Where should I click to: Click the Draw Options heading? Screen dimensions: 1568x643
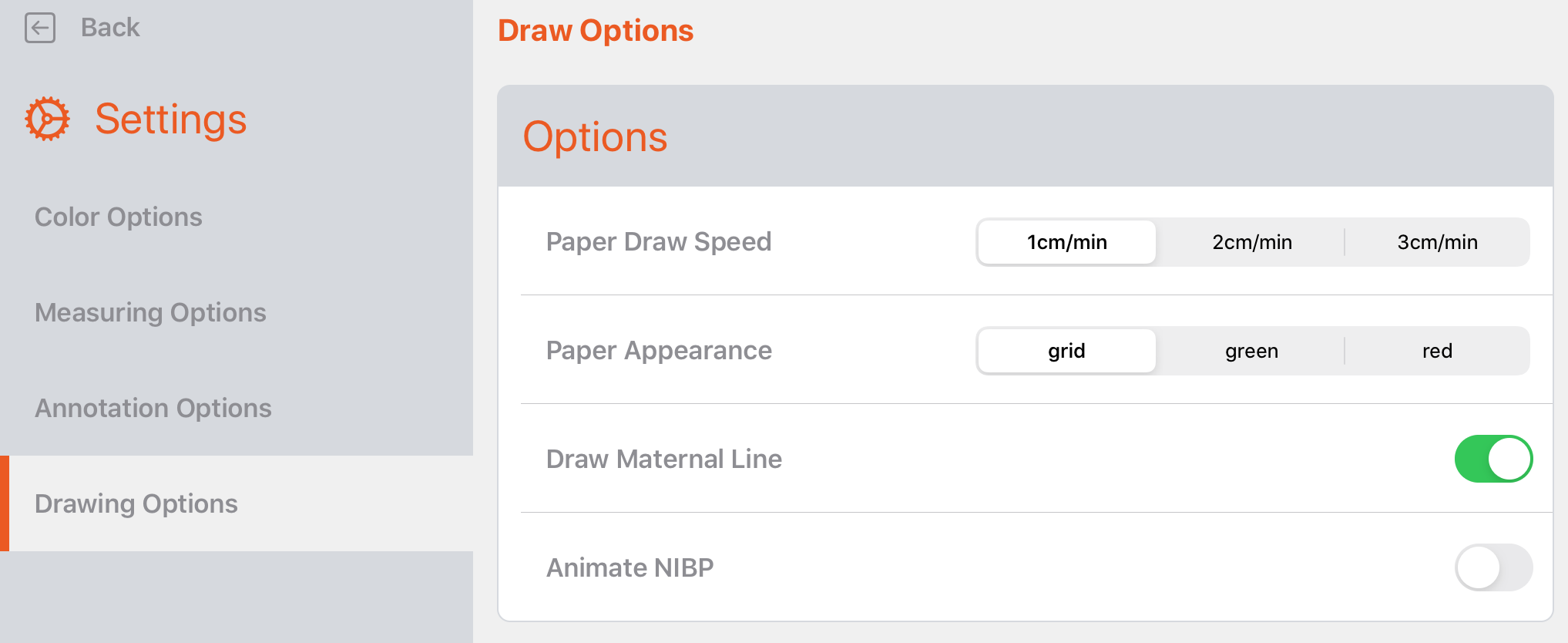tap(596, 30)
